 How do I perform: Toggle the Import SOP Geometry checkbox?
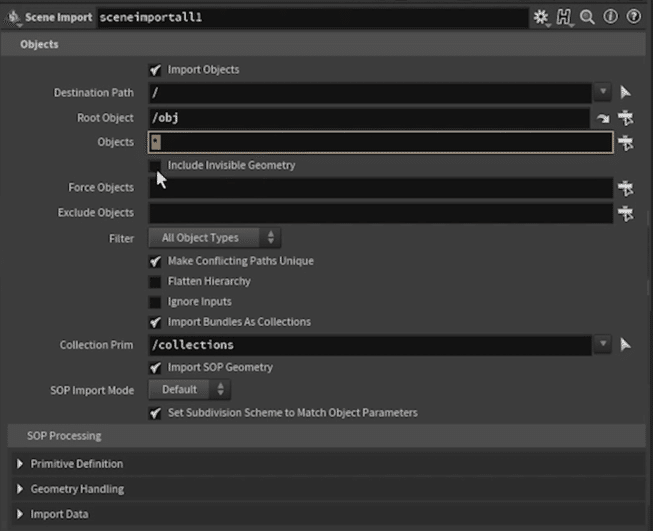[x=155, y=368]
